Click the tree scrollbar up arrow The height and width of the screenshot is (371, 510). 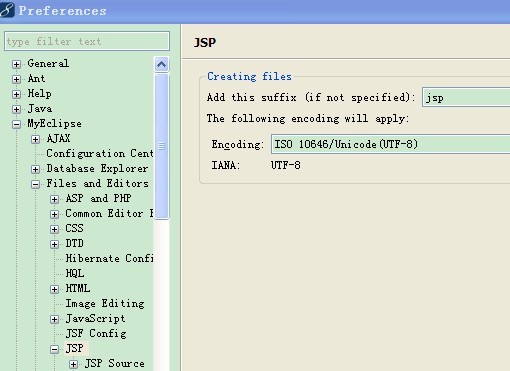(x=162, y=64)
